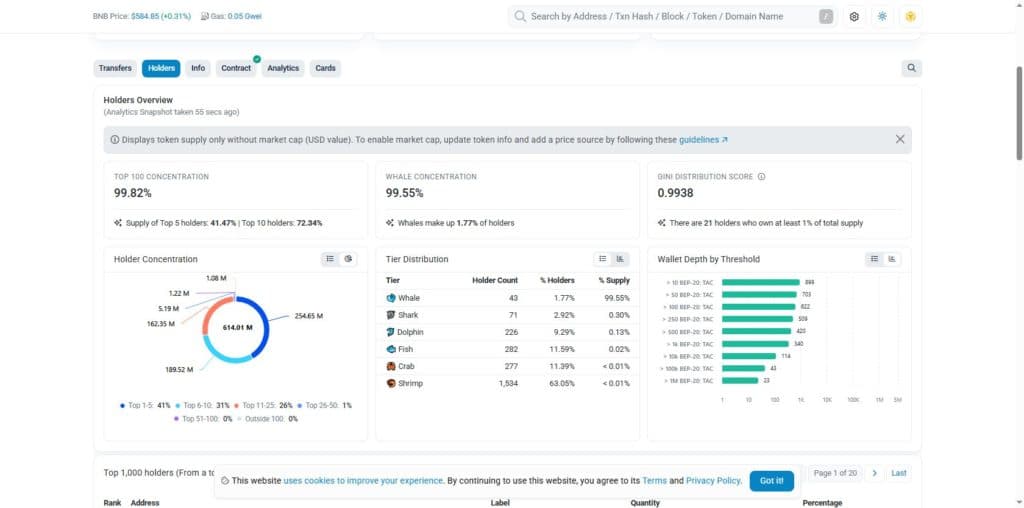The height and width of the screenshot is (508, 1024).
Task: Dismiss the market cap info banner with X
Action: click(x=900, y=139)
